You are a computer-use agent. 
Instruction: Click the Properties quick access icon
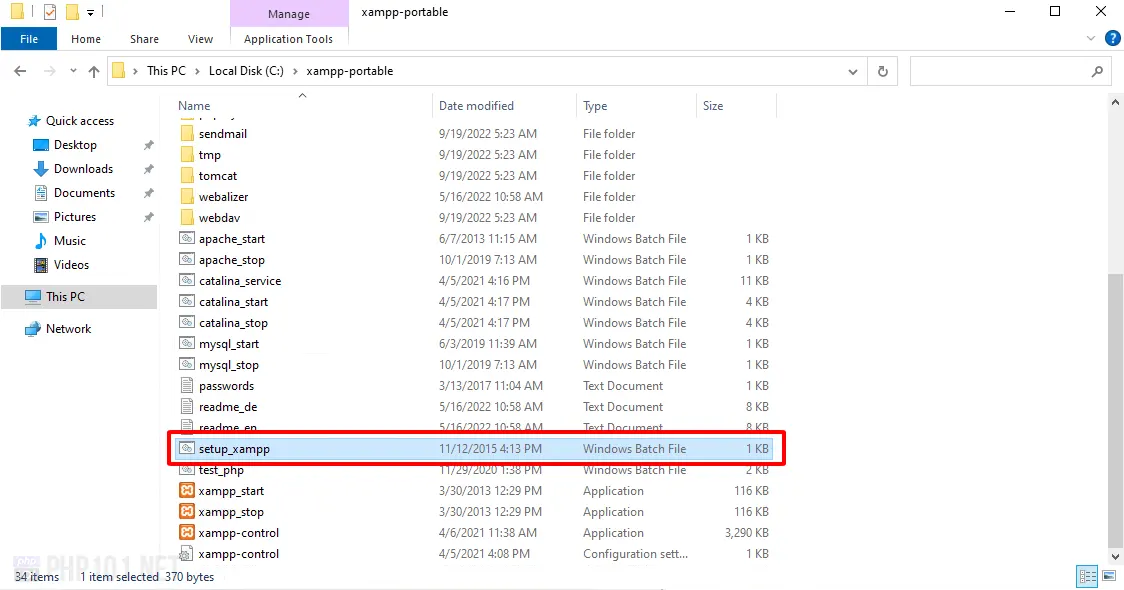(x=49, y=11)
